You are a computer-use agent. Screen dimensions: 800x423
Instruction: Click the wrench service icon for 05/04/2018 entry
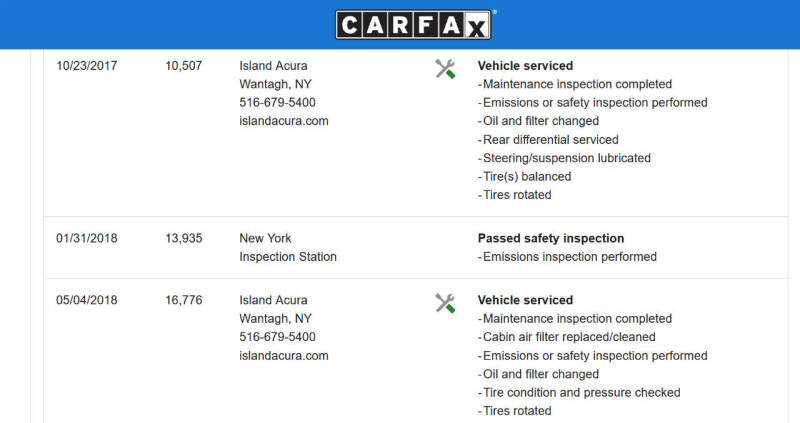click(x=445, y=303)
